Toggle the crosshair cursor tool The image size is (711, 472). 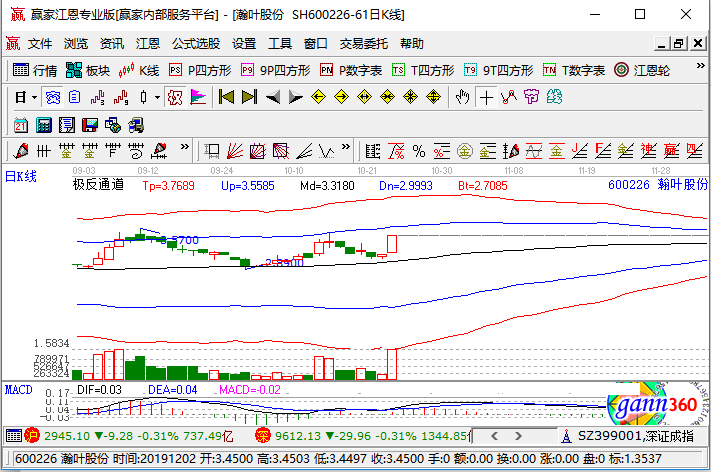(486, 97)
